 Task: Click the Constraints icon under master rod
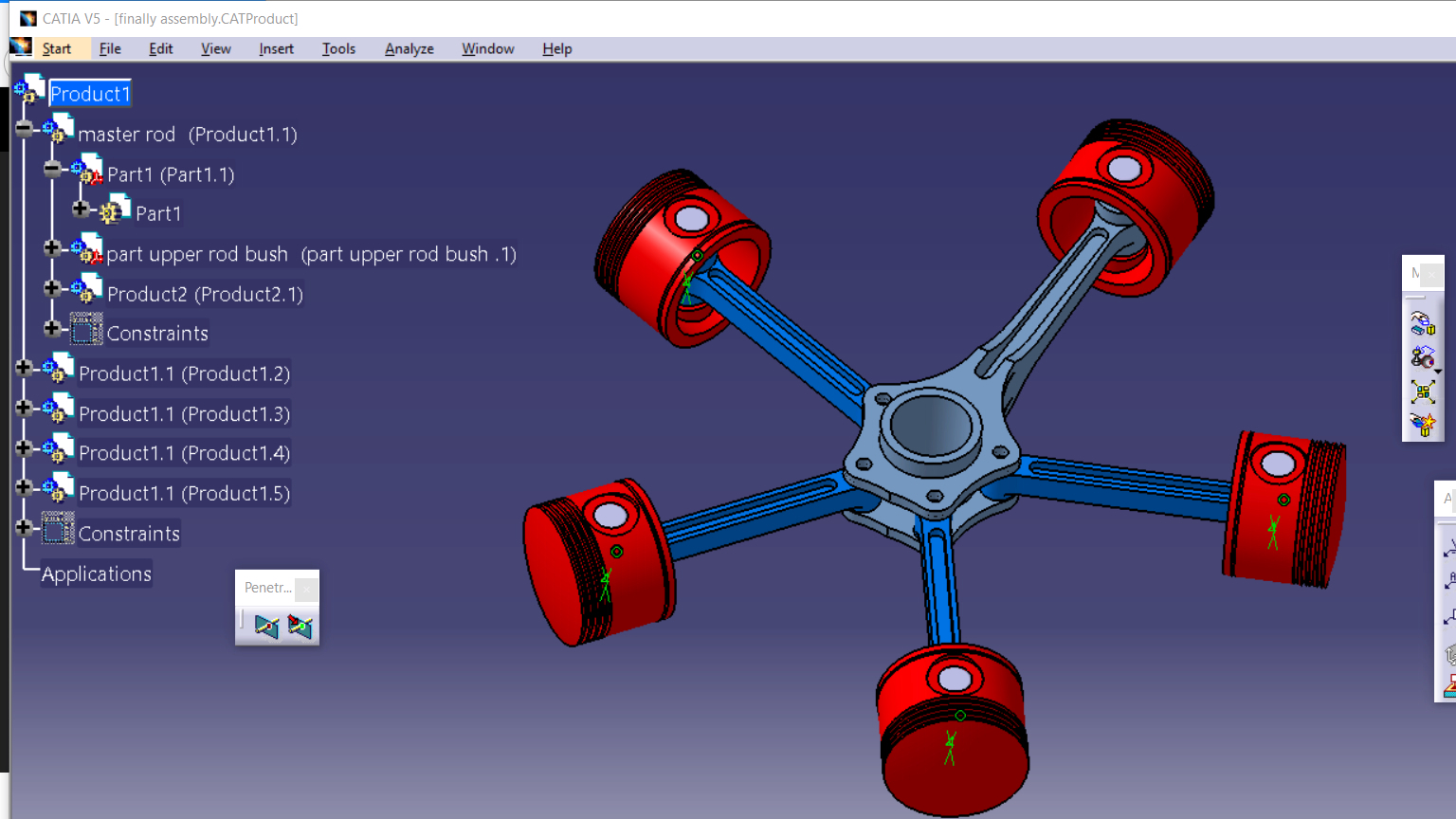pos(86,329)
